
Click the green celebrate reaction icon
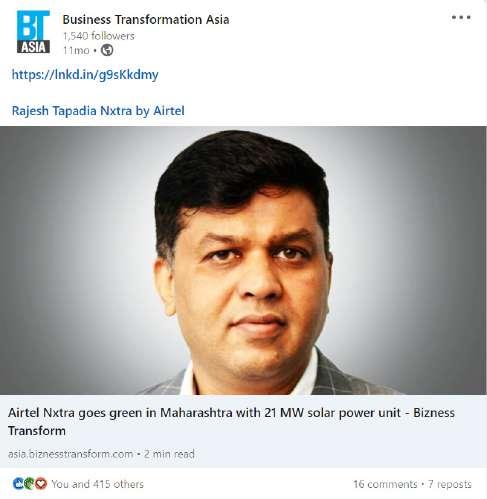pos(29,483)
